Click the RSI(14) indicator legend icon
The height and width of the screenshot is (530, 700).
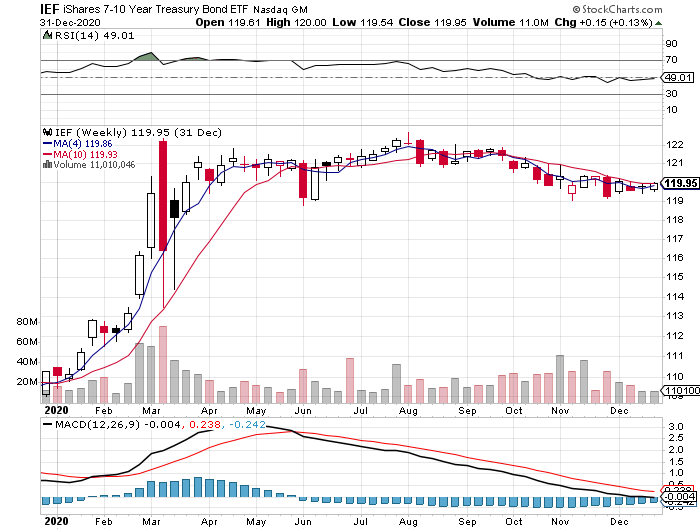click(x=47, y=35)
